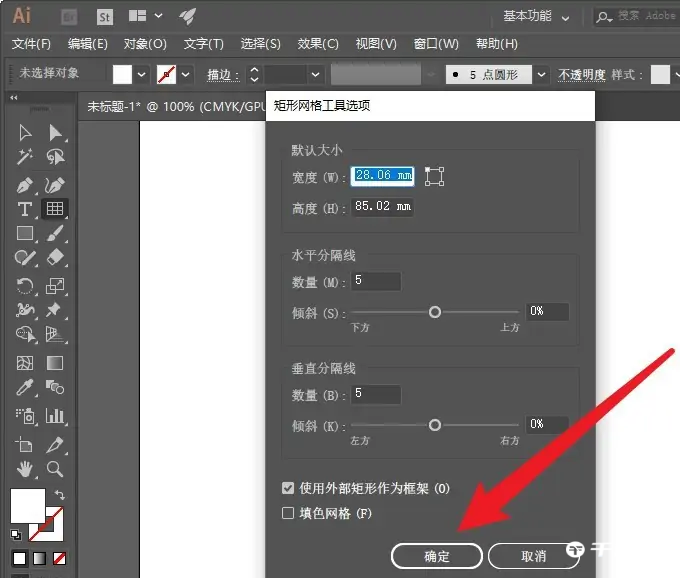Select the Eraser tool
This screenshot has width=680, height=578.
55,257
